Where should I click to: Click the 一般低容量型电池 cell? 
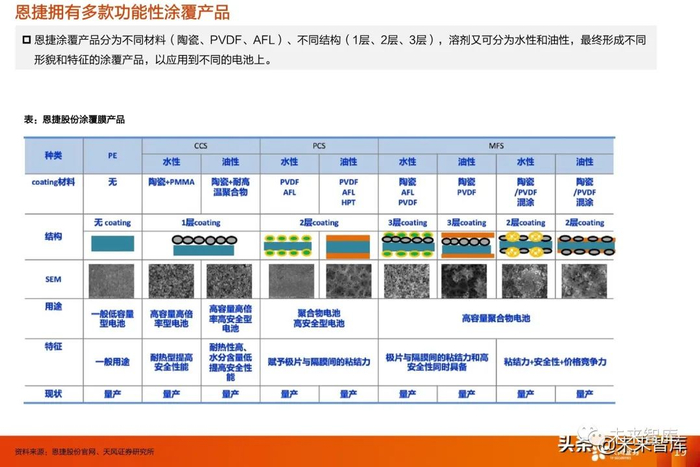pyautogui.click(x=112, y=319)
